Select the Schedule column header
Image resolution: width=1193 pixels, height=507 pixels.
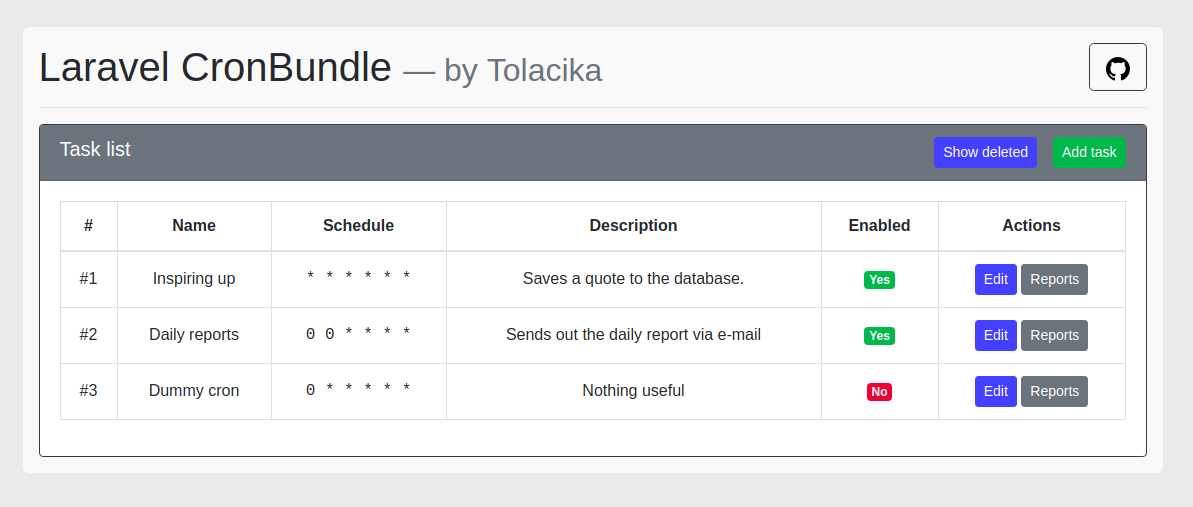pos(358,225)
